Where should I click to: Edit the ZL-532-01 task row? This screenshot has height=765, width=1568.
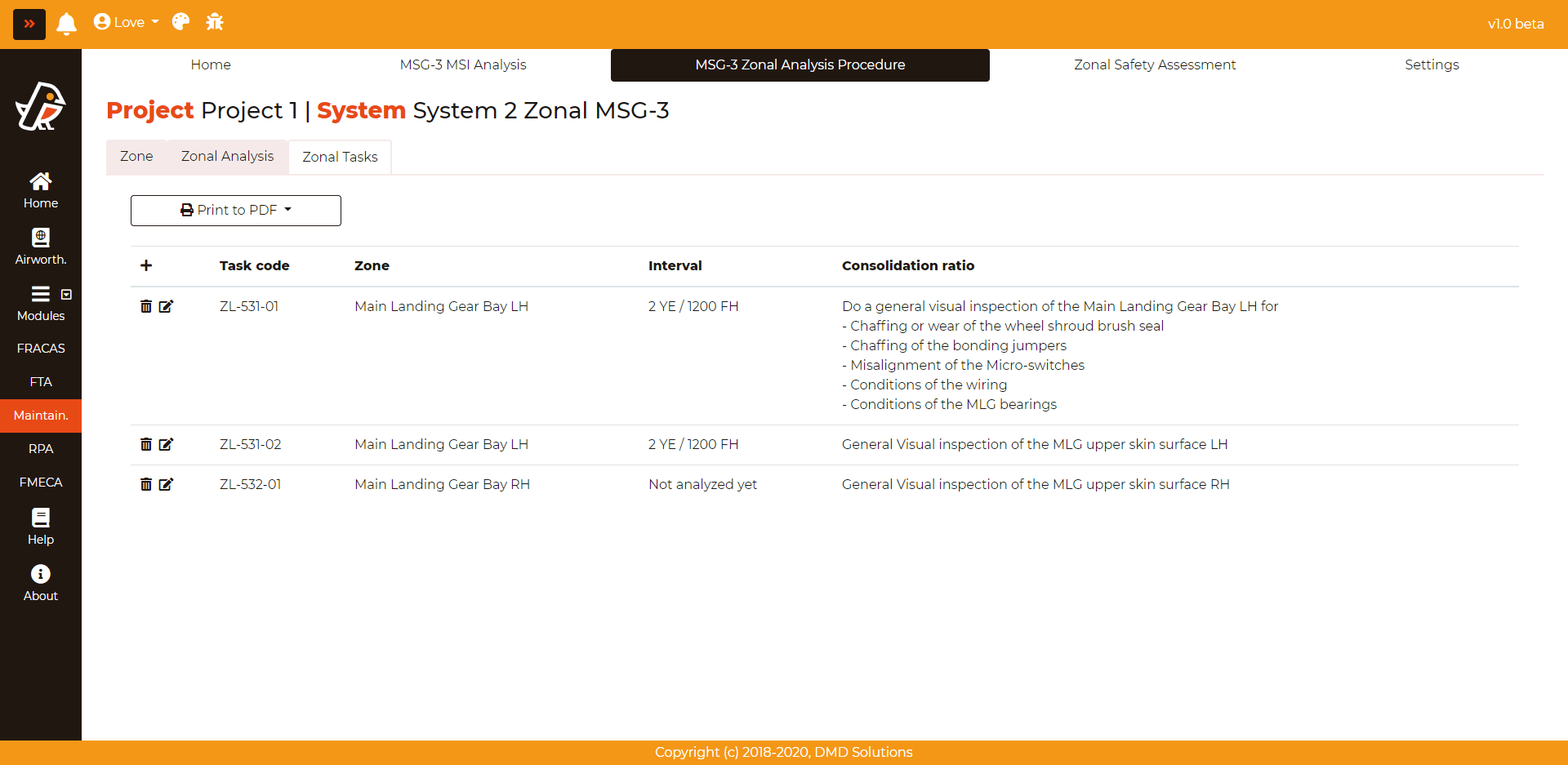coord(166,484)
